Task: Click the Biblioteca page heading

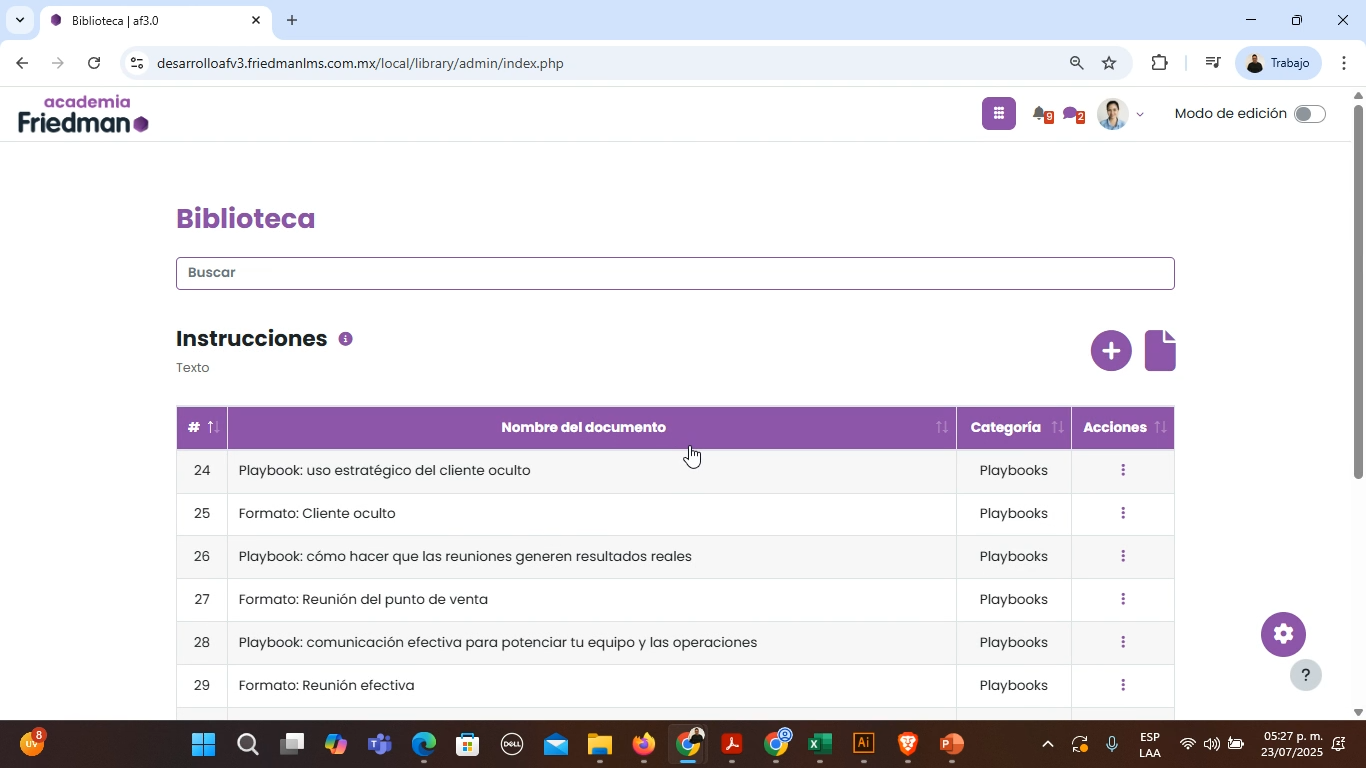Action: (x=245, y=219)
